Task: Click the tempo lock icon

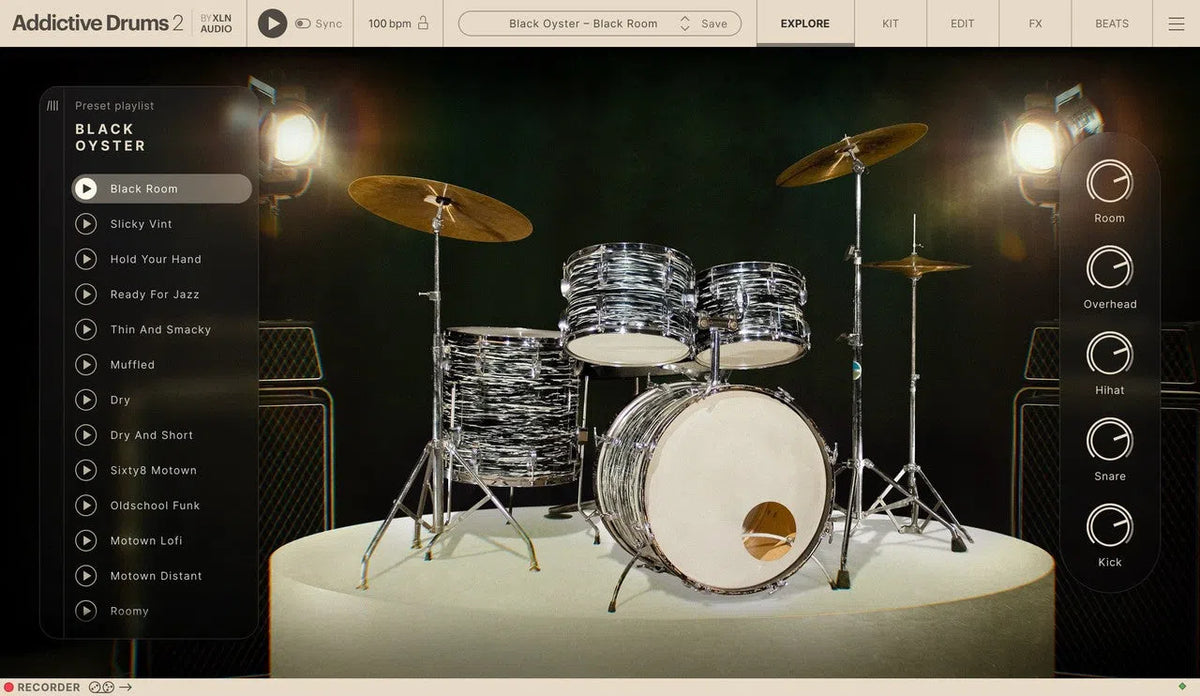Action: point(423,23)
